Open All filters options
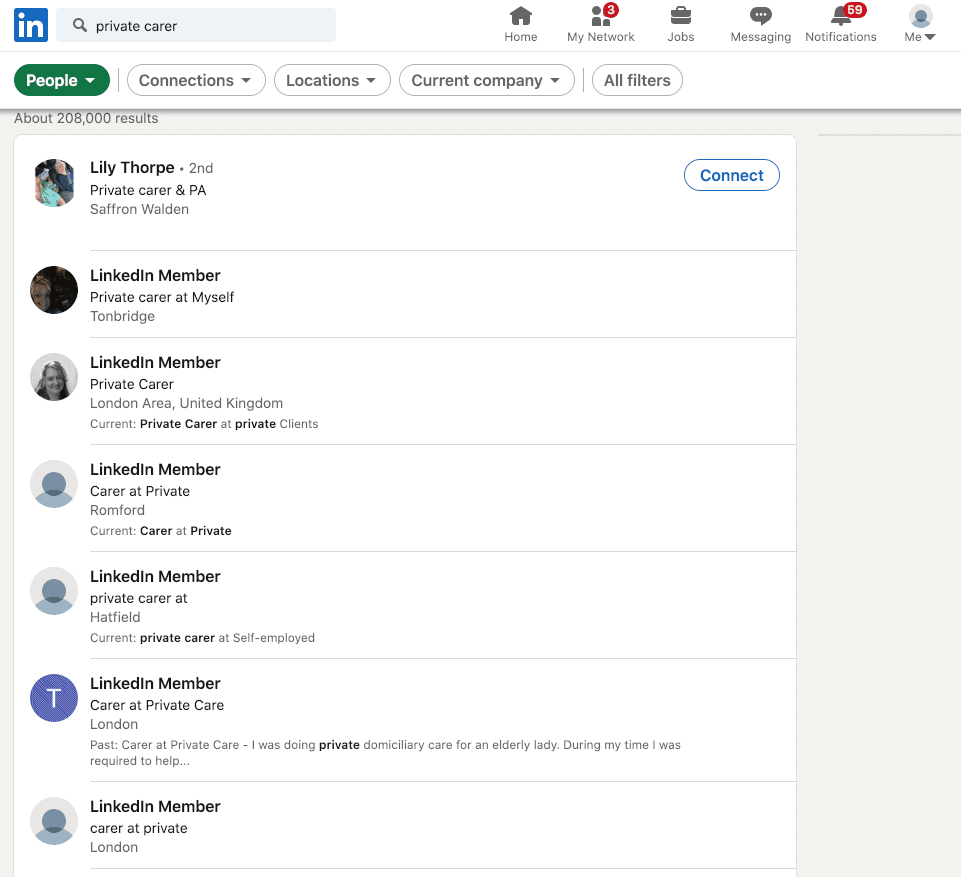This screenshot has height=877, width=961. [637, 79]
